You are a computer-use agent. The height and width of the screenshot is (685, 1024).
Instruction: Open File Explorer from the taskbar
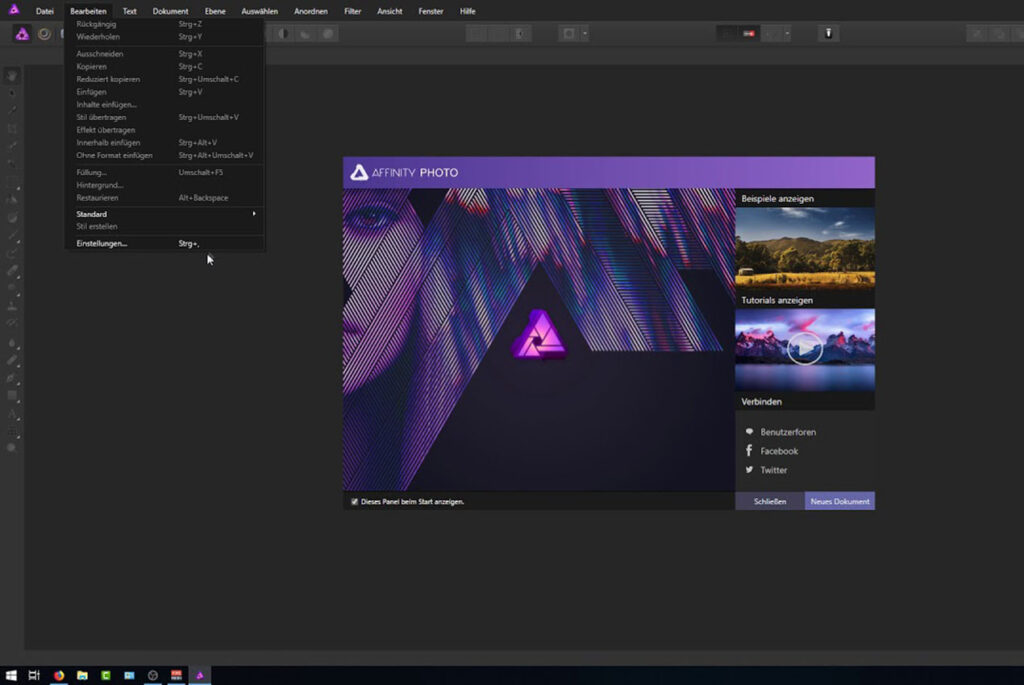coord(83,676)
